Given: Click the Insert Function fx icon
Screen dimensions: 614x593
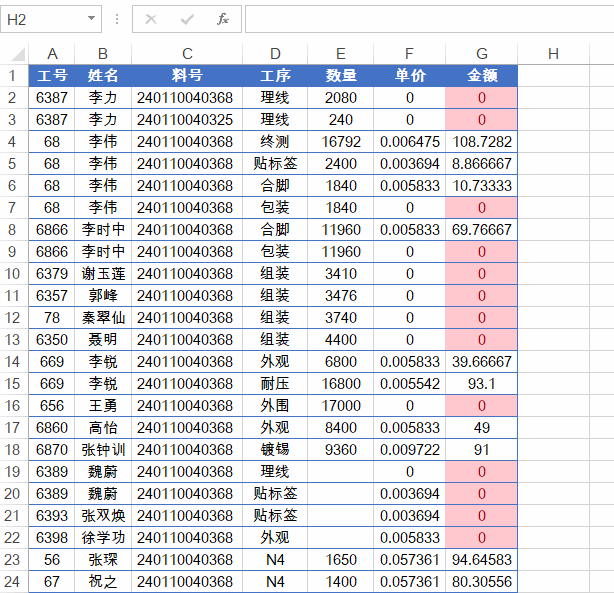Looking at the screenshot, I should (223, 19).
